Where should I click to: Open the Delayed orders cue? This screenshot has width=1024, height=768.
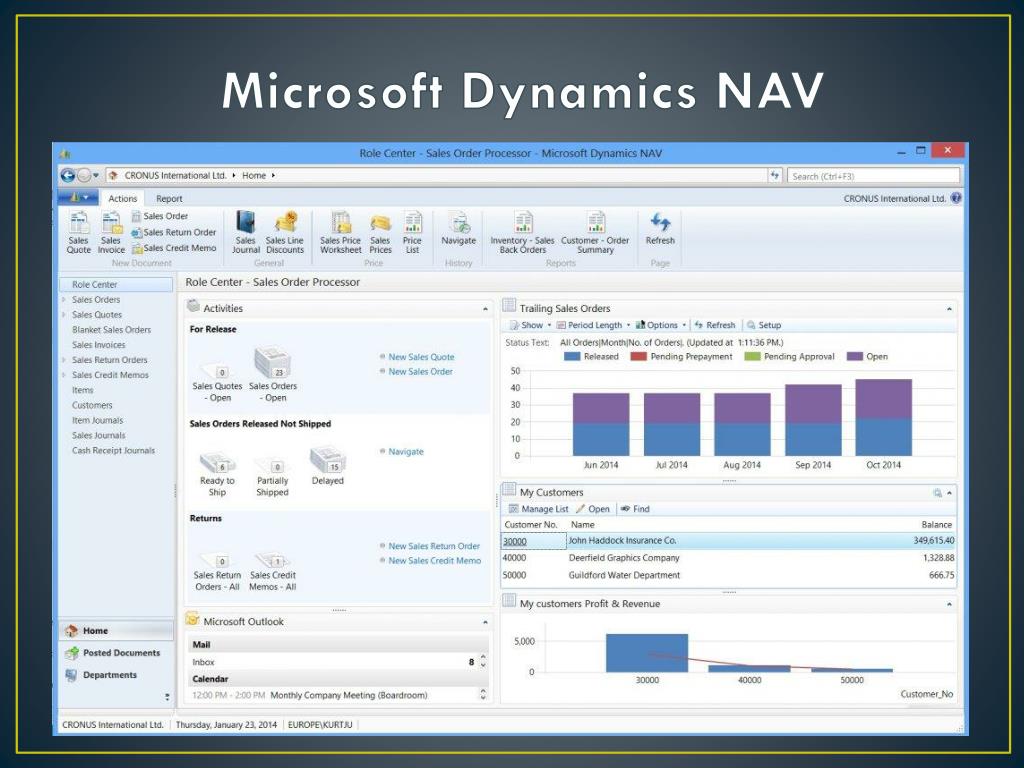coord(328,466)
